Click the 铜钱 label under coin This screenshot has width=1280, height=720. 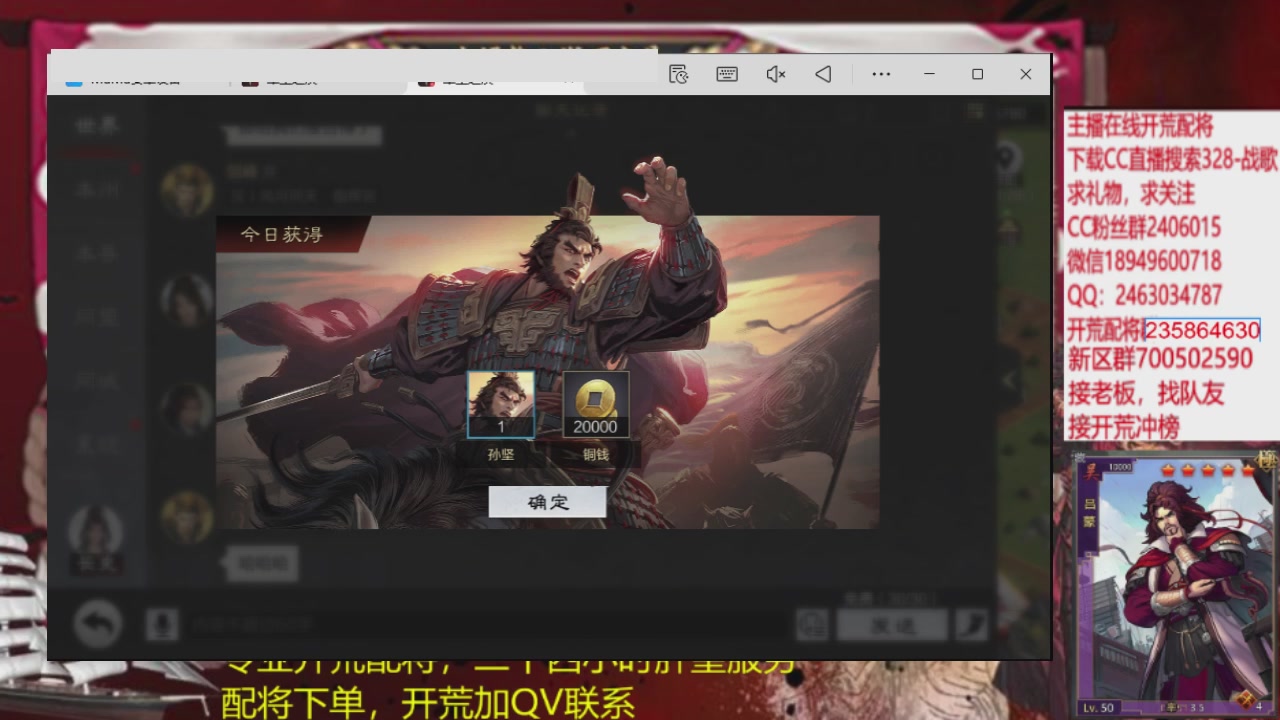[x=596, y=455]
